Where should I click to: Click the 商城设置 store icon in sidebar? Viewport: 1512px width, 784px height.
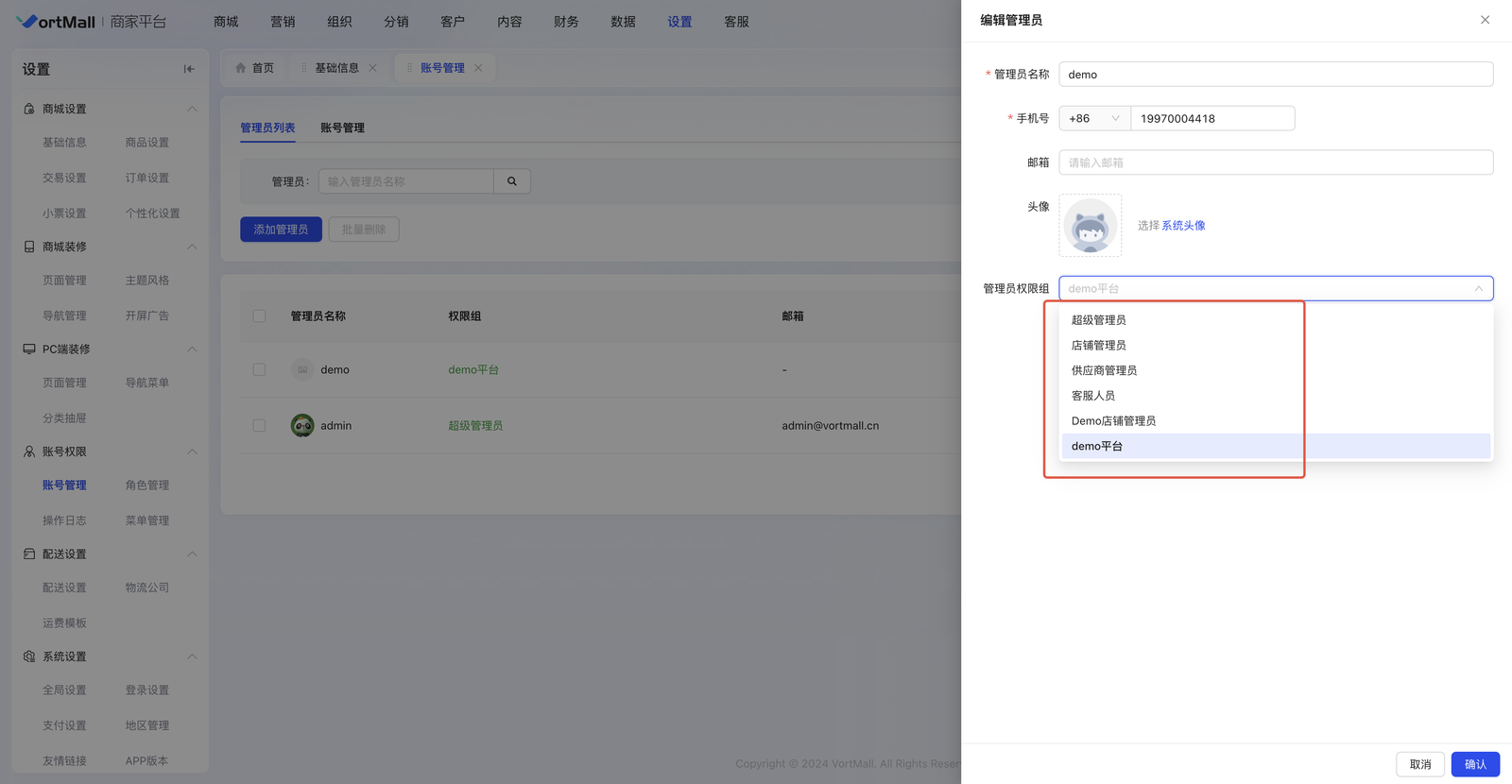click(29, 110)
